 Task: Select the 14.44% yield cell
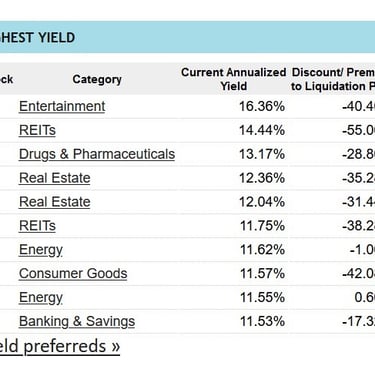pyautogui.click(x=262, y=130)
